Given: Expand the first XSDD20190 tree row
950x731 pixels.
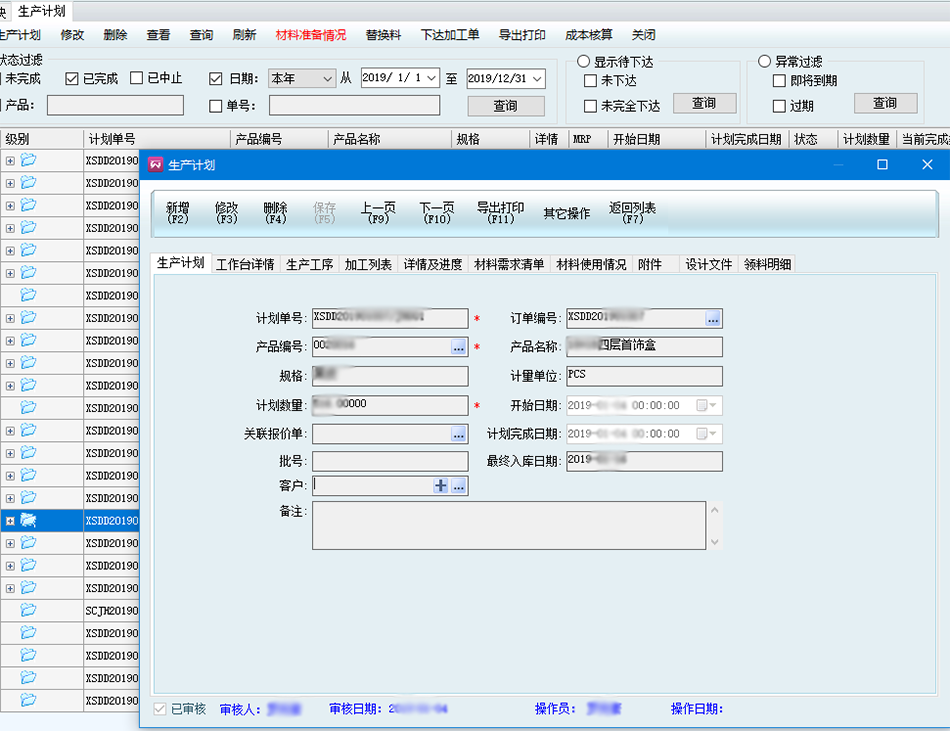Looking at the screenshot, I should pos(10,160).
